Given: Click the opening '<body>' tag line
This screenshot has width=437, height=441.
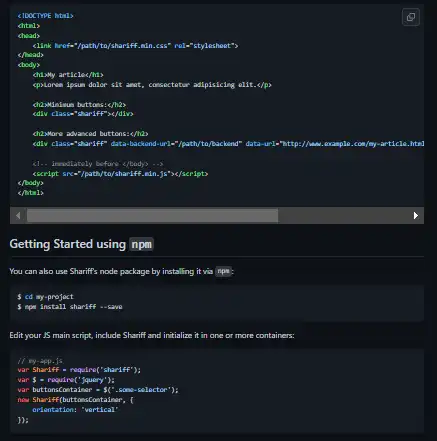Looking at the screenshot, I should (x=29, y=65).
